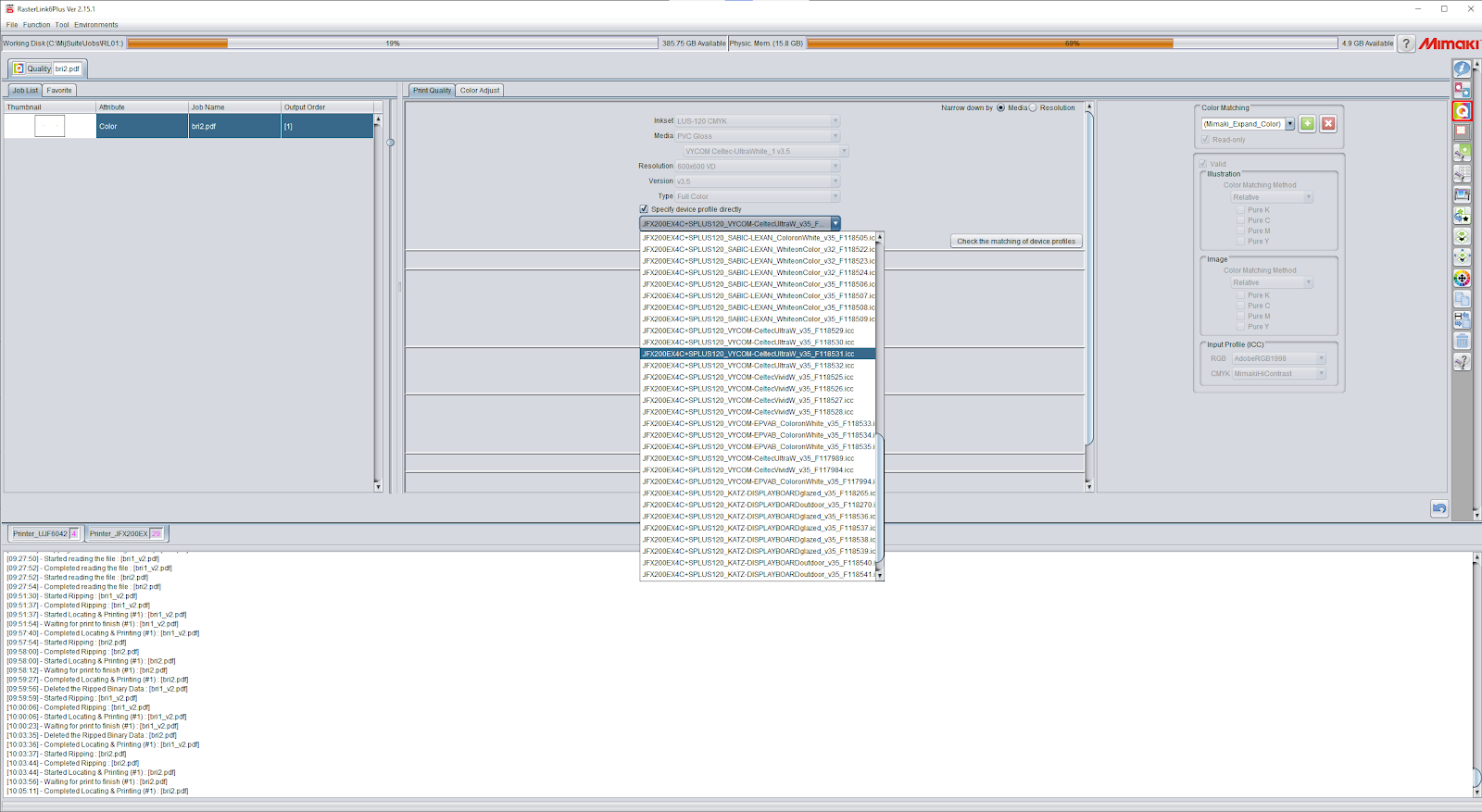Screen dimensions: 1482x812
Task: Click the device profile list scrollbar down arrow
Action: (x=880, y=575)
